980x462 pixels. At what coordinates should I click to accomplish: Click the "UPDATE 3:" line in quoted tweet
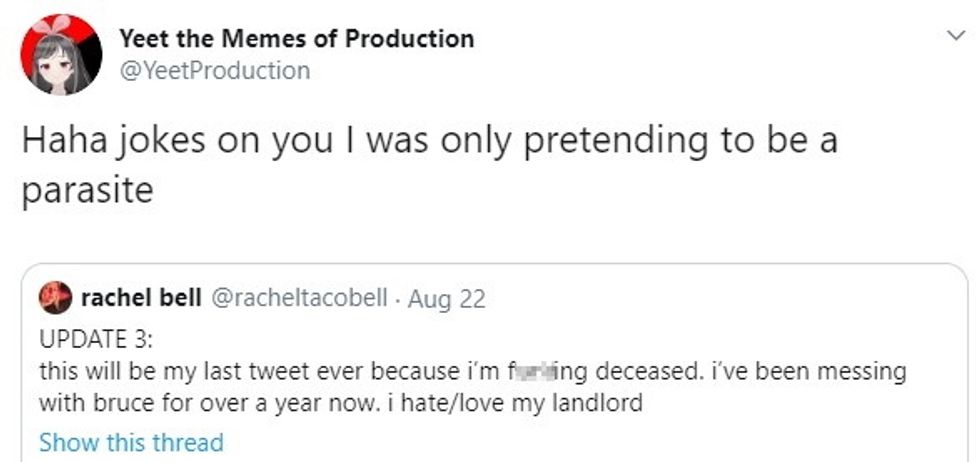[96, 338]
